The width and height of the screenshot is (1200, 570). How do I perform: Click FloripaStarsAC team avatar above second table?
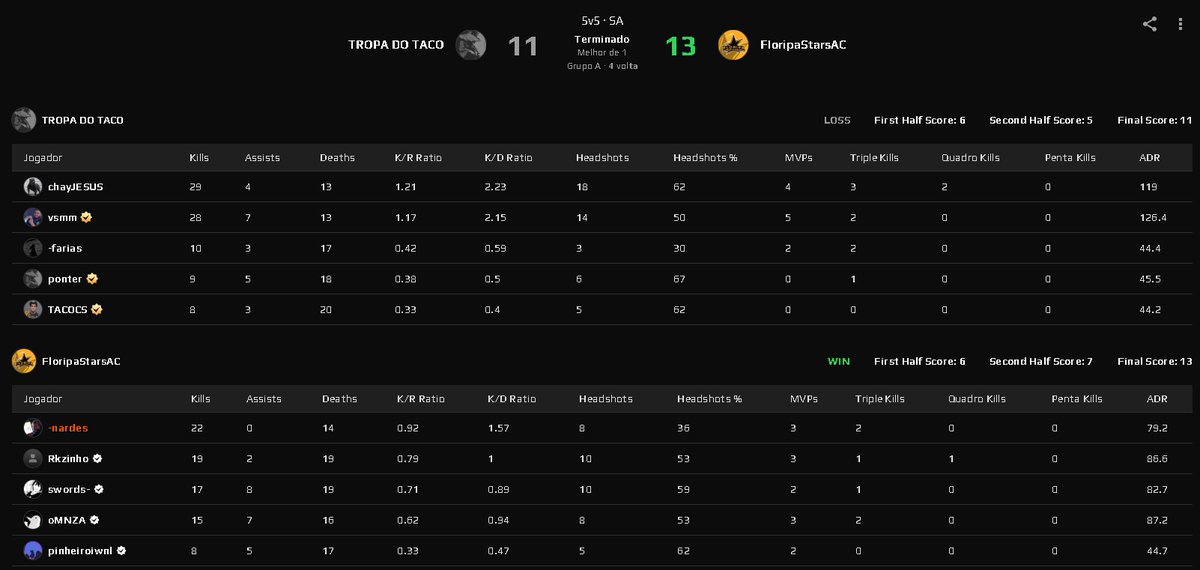pos(24,361)
